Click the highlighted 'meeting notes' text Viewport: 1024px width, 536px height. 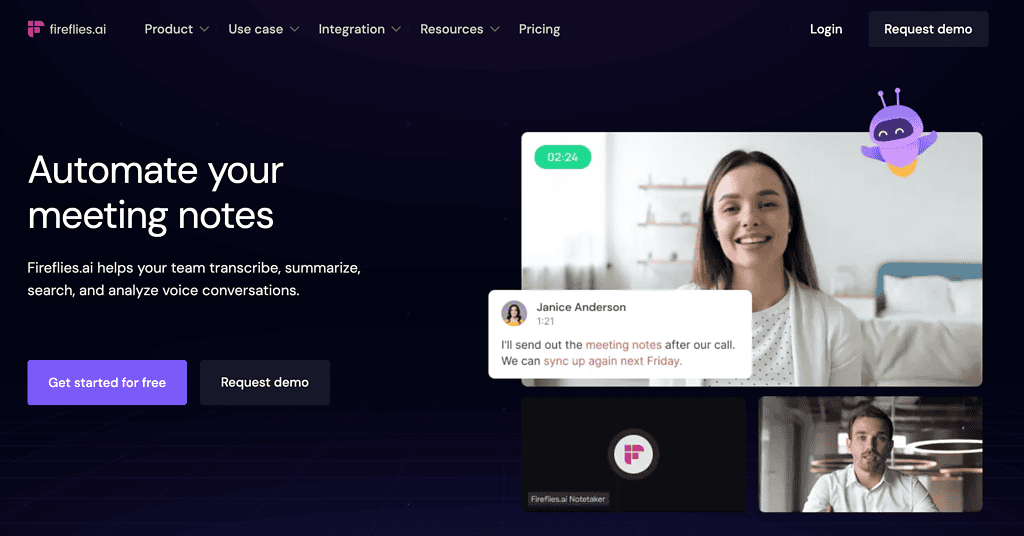tap(623, 345)
